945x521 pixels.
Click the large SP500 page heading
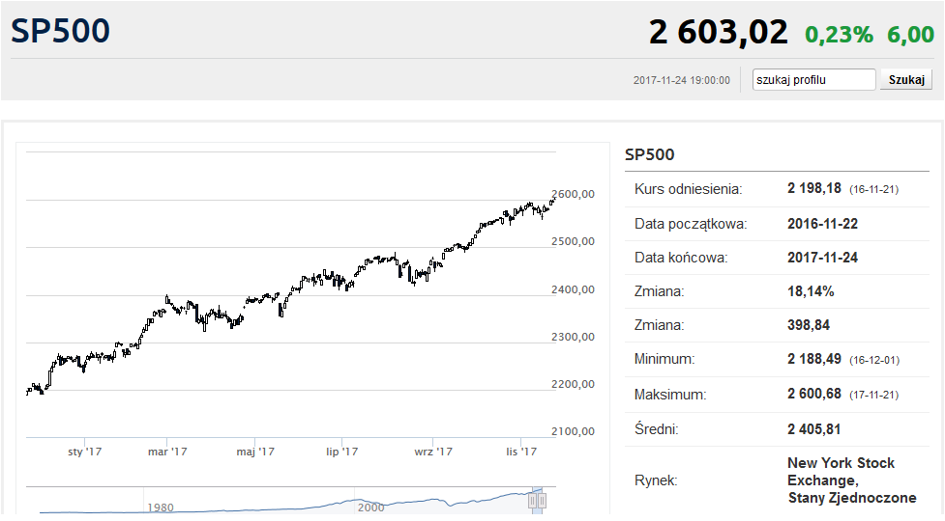coord(60,31)
